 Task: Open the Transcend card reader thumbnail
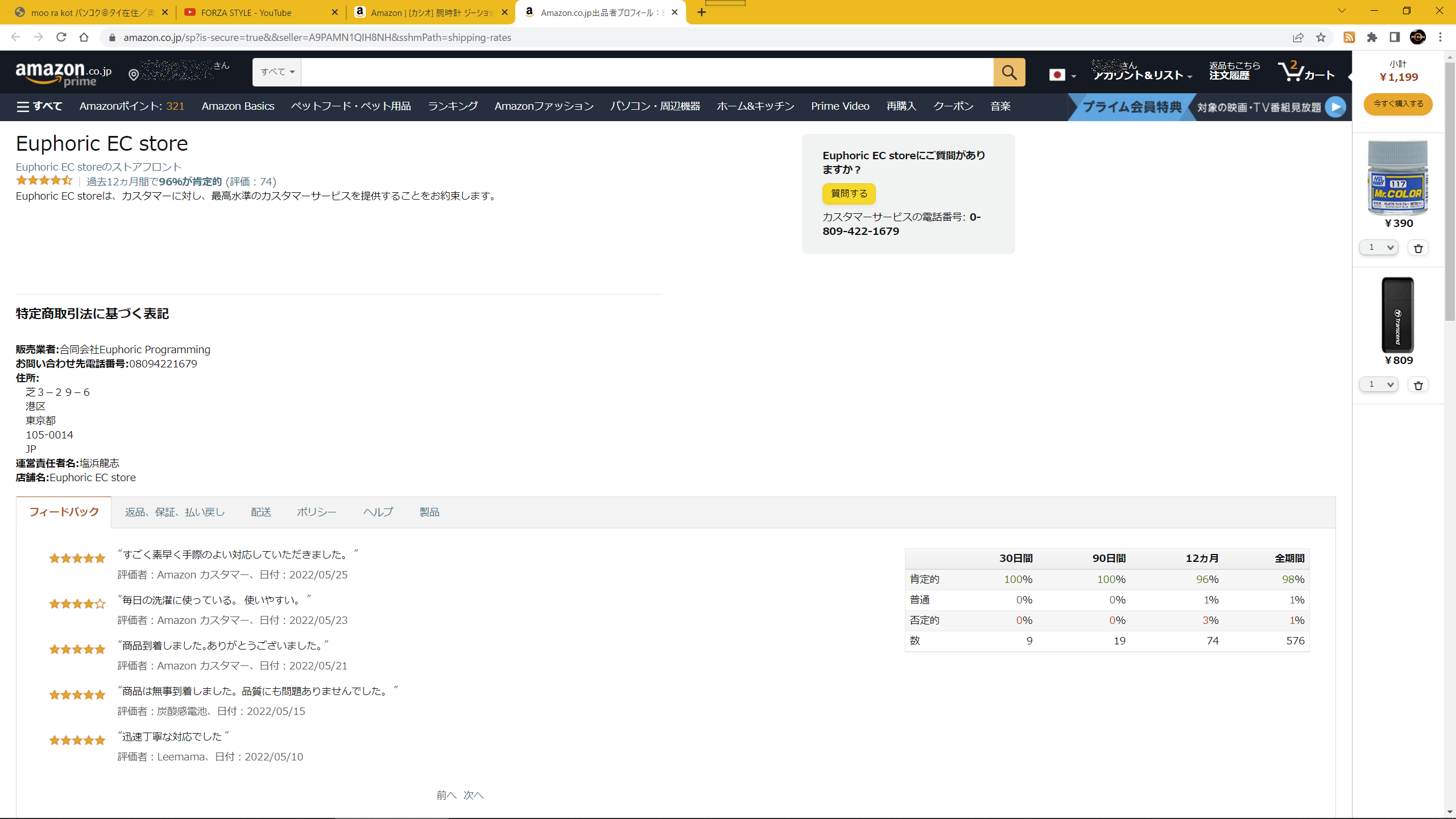[1397, 315]
